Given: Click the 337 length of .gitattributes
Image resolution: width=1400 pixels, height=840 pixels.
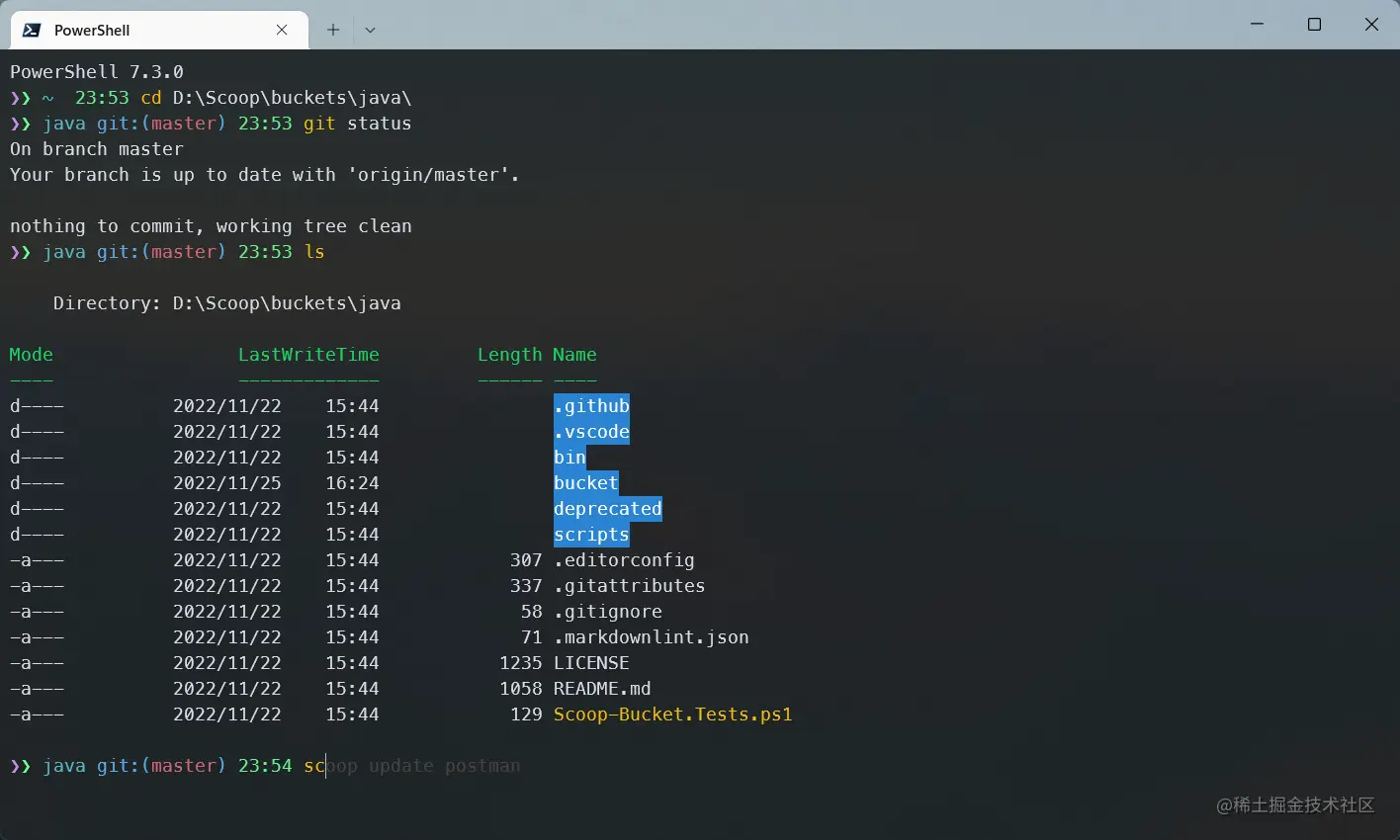Looking at the screenshot, I should coord(526,586).
